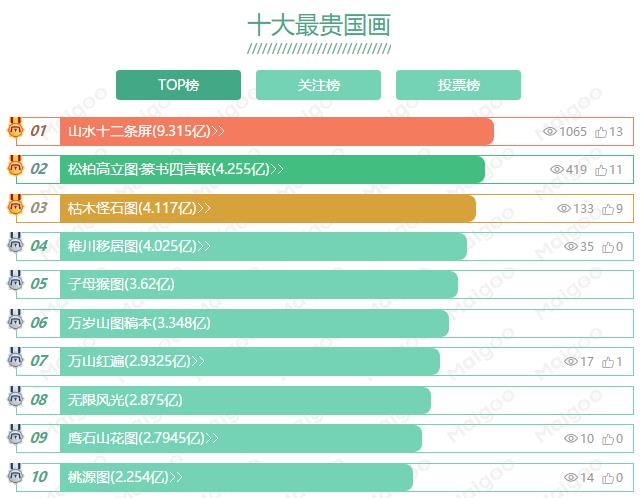Viewport: 644px width, 498px height.
Task: Click the 子母猴图(3.62亿) green bar
Action: pyautogui.click(x=259, y=284)
